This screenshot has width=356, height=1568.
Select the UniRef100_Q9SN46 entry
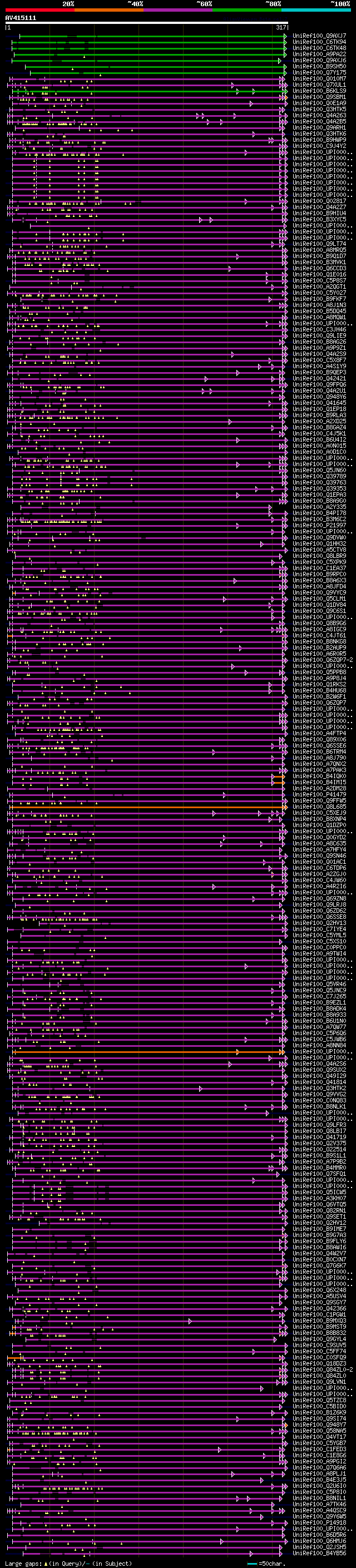pyautogui.click(x=319, y=856)
